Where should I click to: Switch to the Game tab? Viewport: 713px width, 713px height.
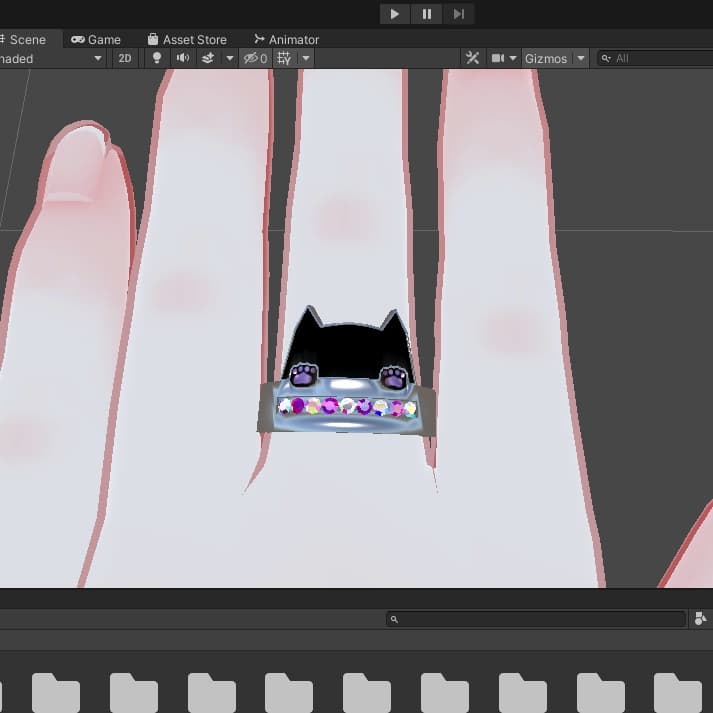click(96, 40)
